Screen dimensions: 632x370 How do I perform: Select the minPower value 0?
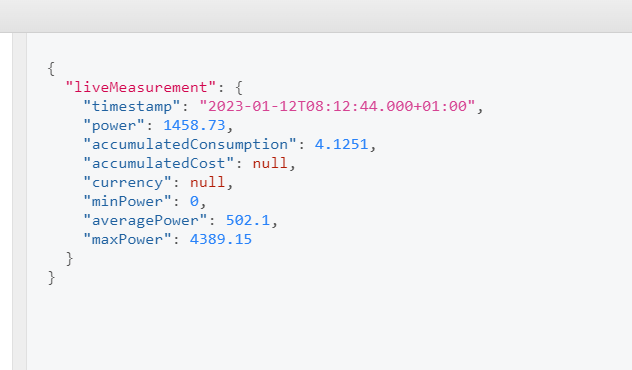click(x=194, y=201)
